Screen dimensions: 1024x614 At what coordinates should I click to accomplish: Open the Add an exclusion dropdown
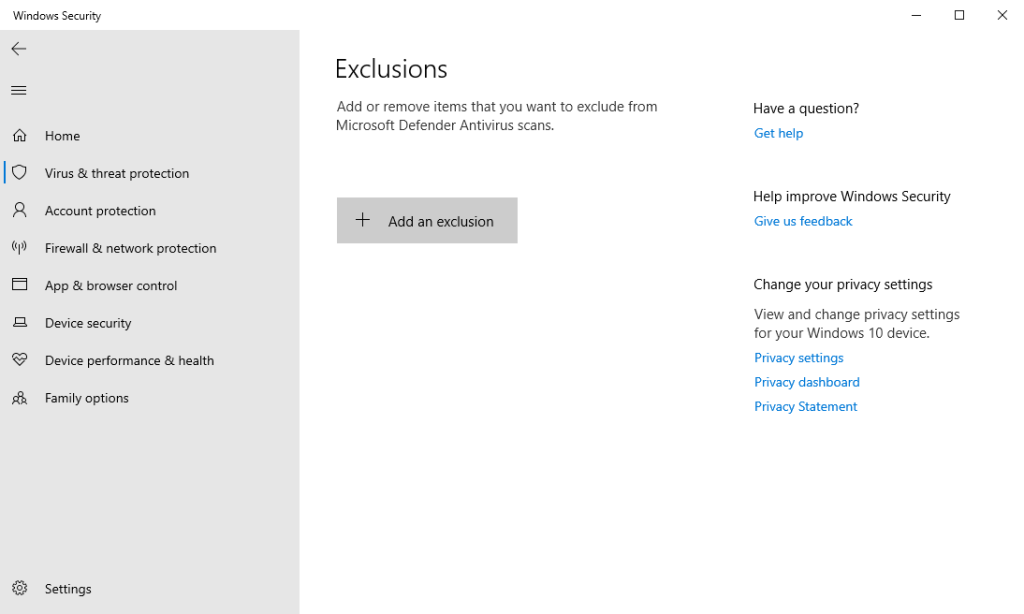[x=427, y=220]
